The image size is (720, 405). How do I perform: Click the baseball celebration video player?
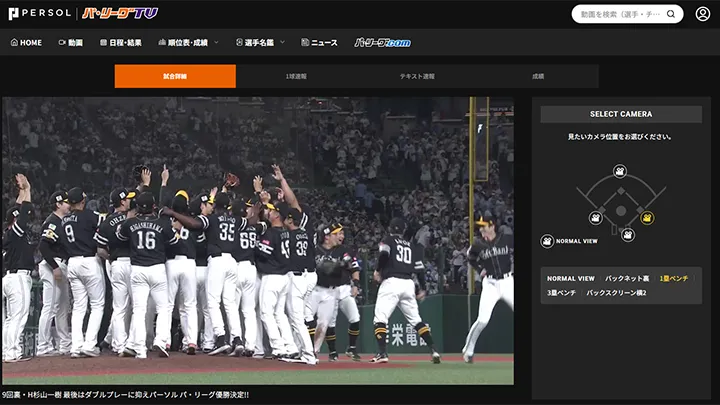click(x=258, y=241)
